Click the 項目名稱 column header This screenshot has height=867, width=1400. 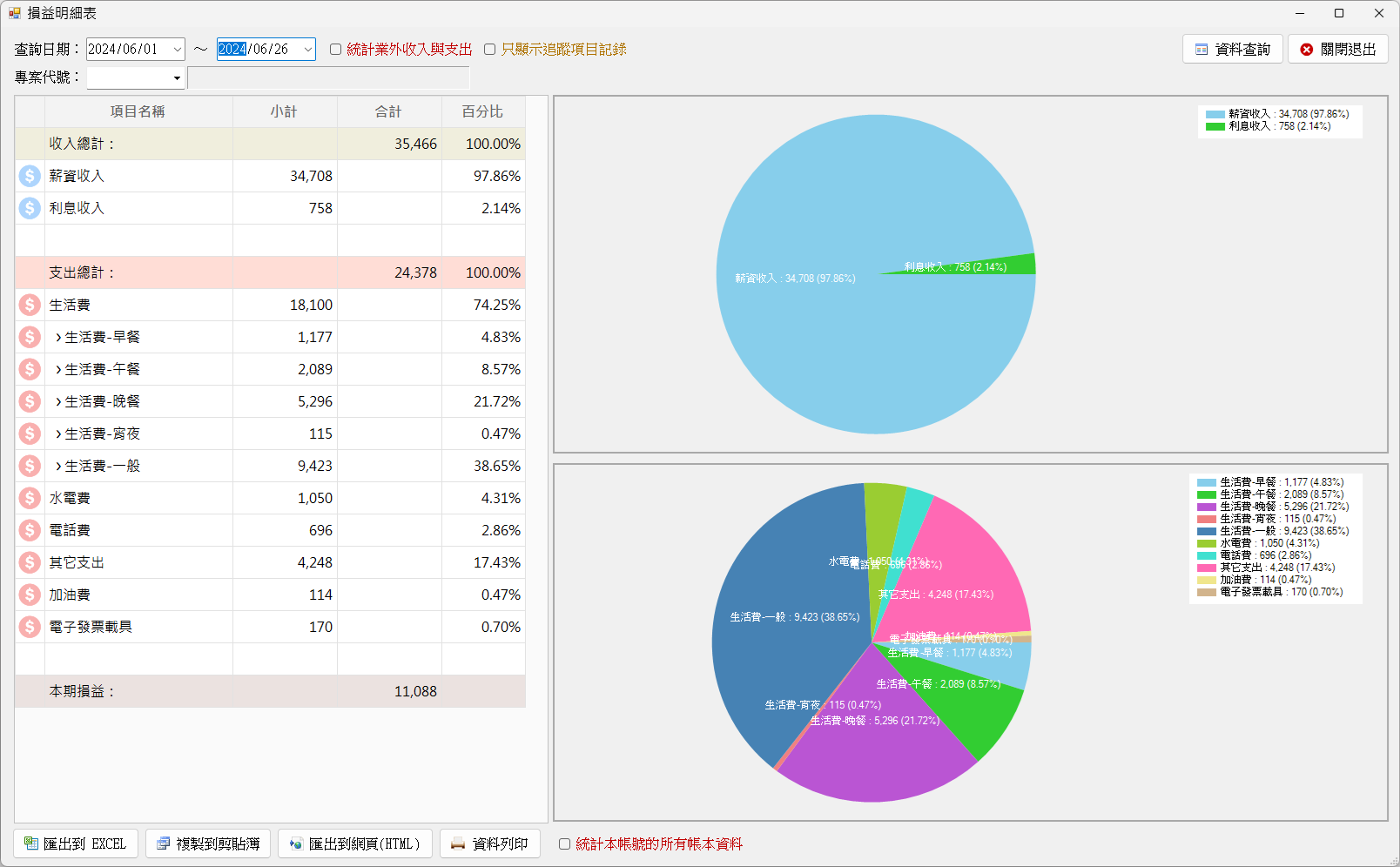138,111
